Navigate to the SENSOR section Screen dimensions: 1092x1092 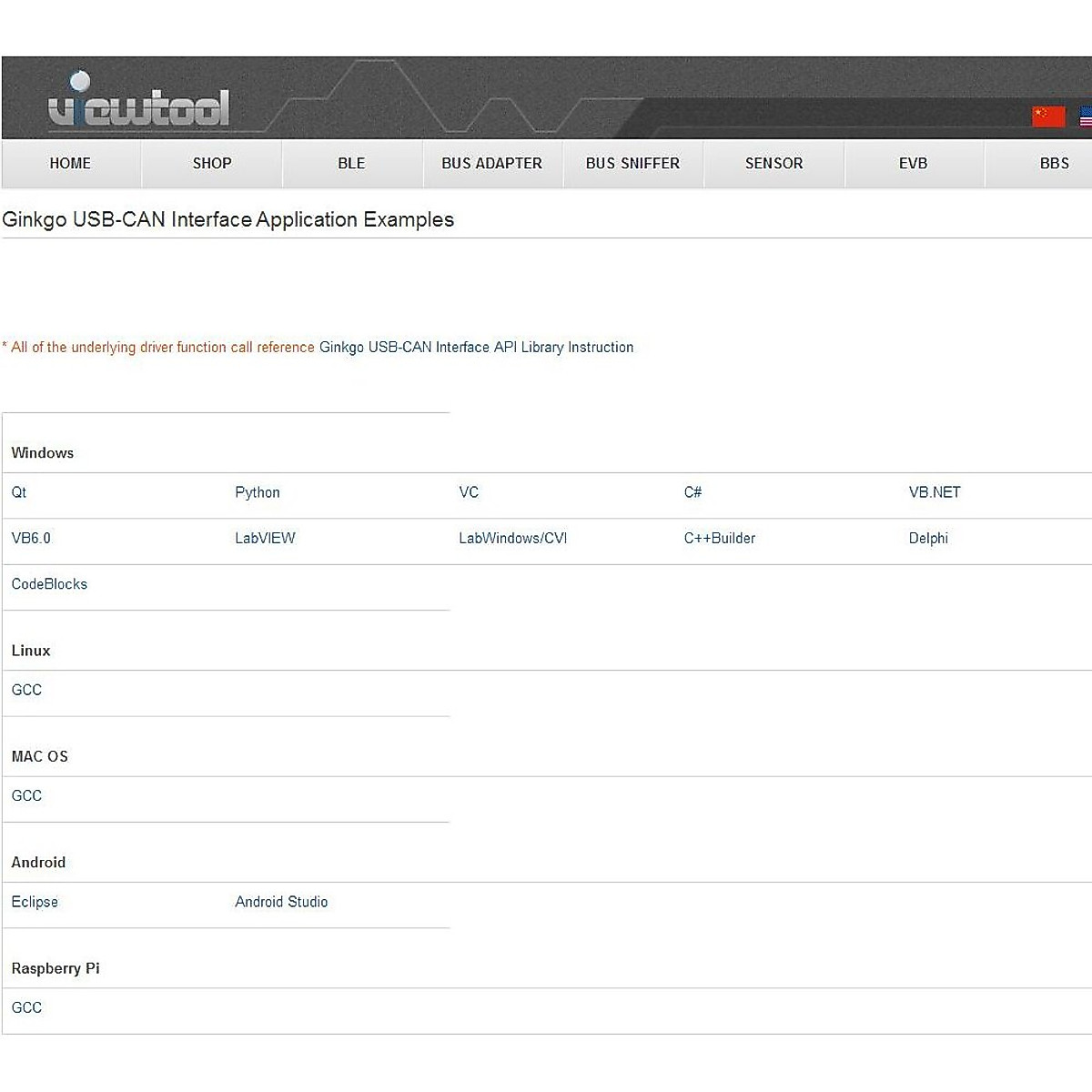coord(773,164)
